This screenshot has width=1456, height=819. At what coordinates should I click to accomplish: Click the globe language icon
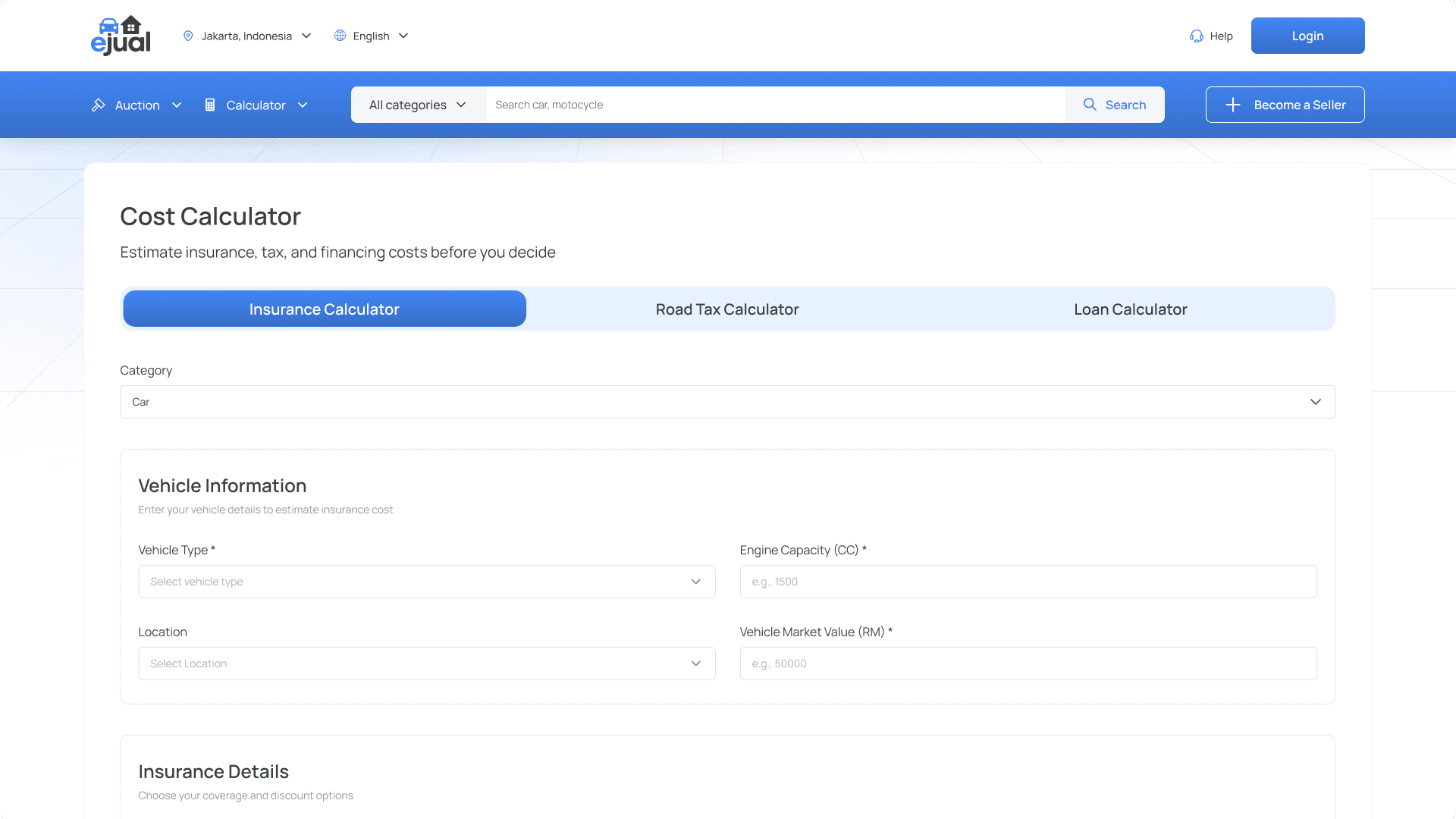pyautogui.click(x=340, y=36)
